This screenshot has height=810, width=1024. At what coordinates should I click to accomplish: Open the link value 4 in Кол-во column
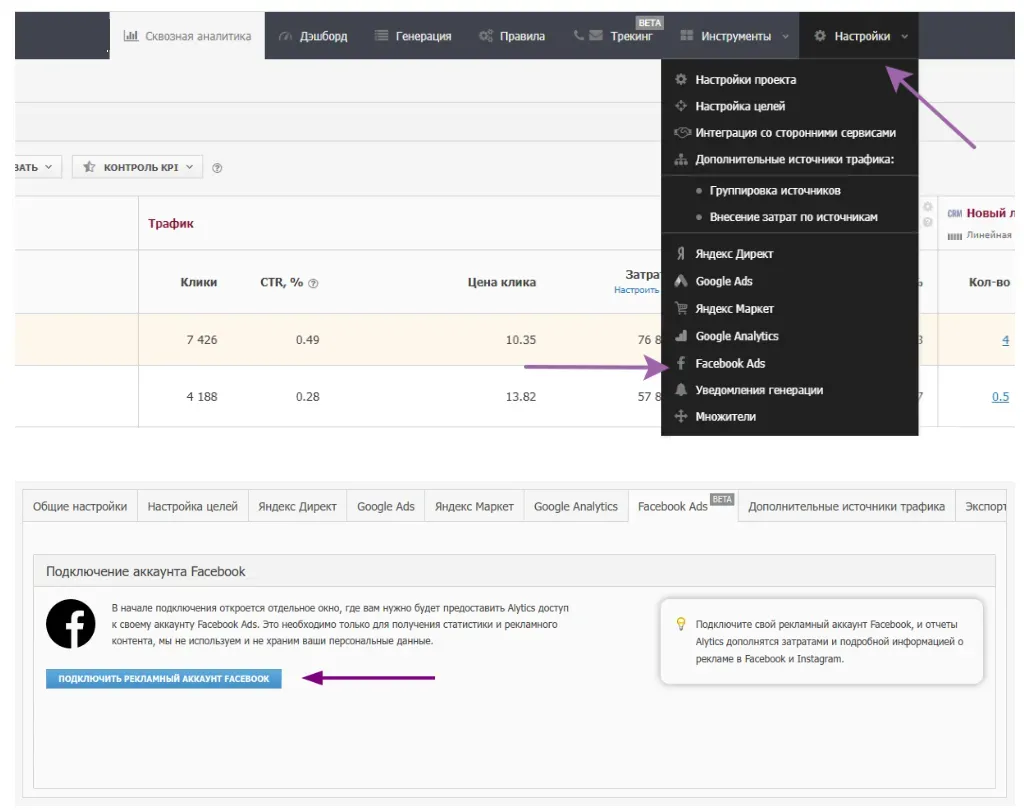click(x=1005, y=340)
